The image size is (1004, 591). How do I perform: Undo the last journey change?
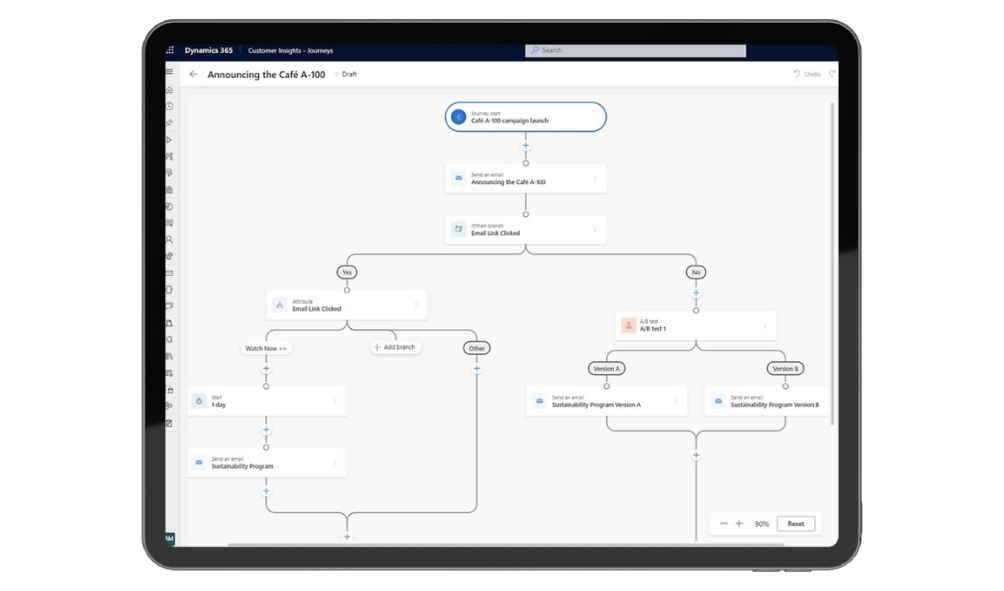click(807, 74)
